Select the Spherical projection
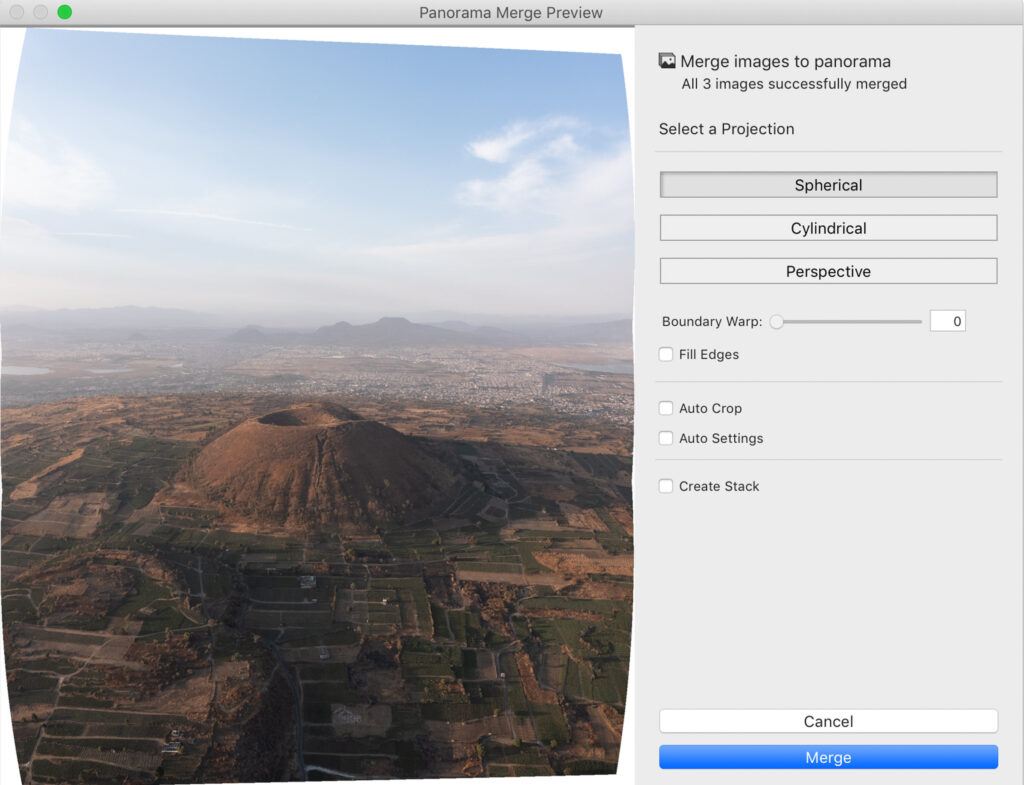 pos(828,185)
